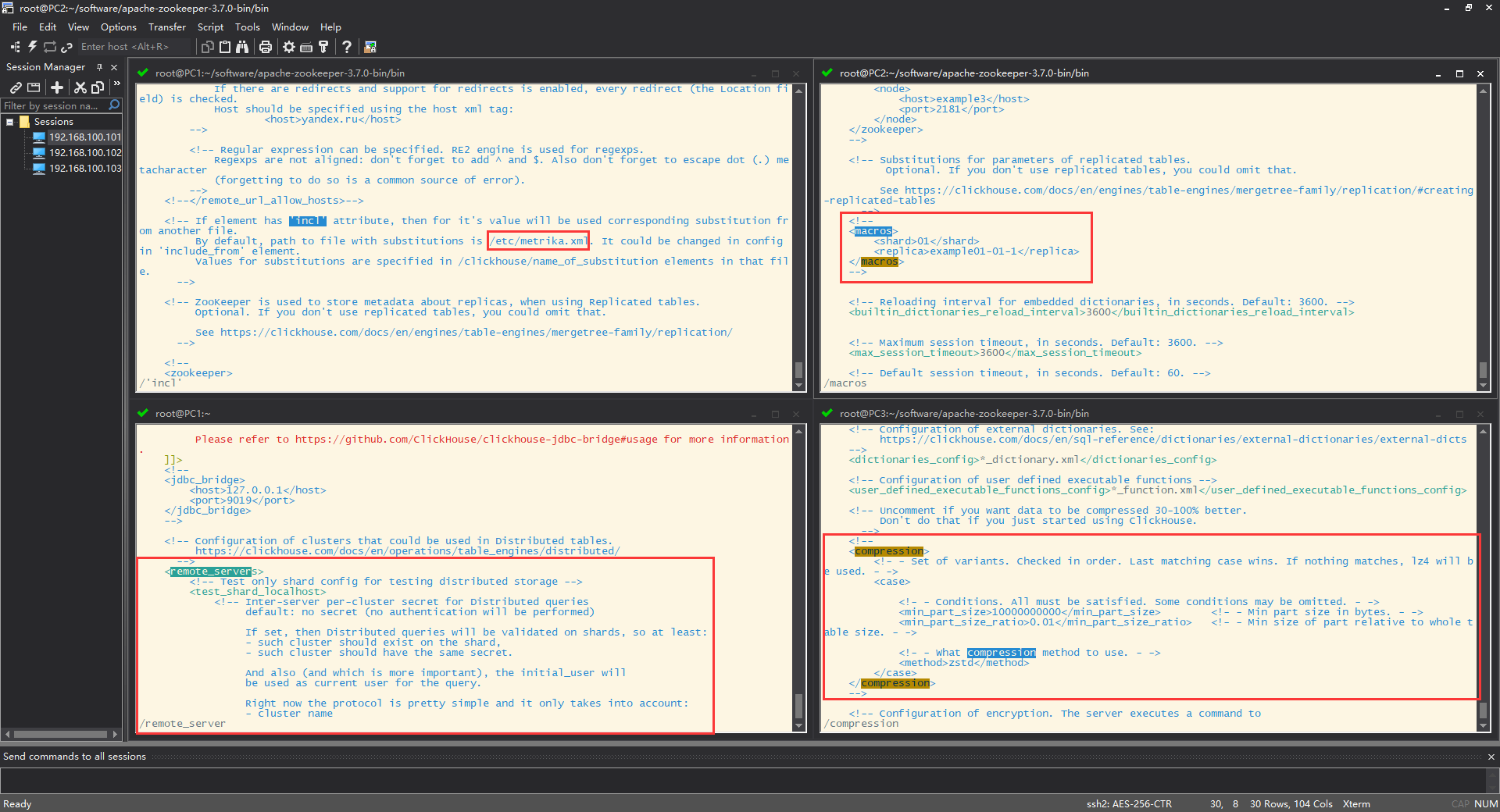Image resolution: width=1500 pixels, height=812 pixels.
Task: Click the Copy icon in Session Manager
Action: click(x=98, y=87)
